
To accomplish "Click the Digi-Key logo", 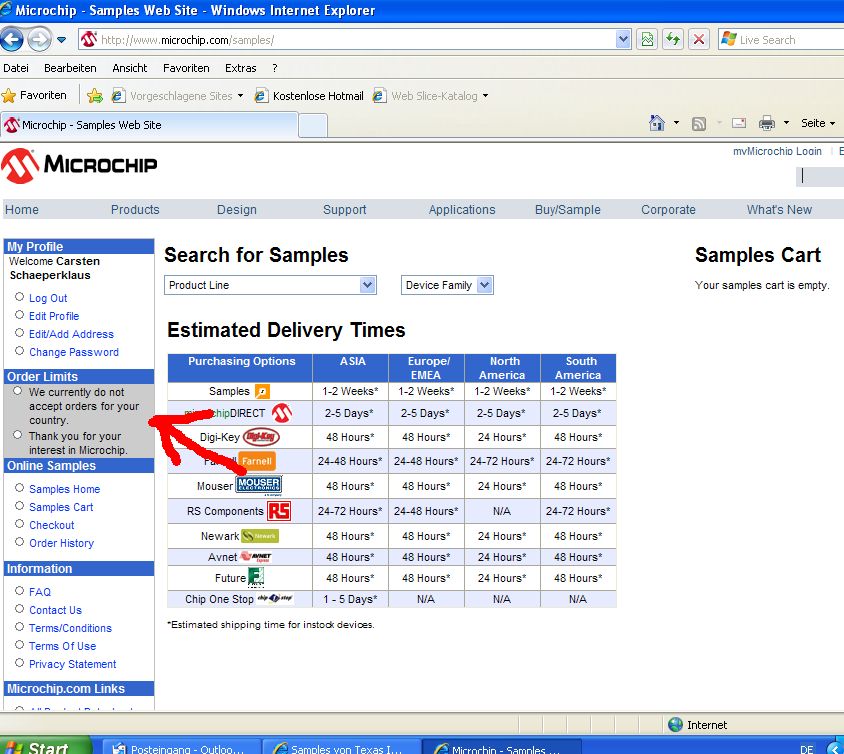I will click(261, 437).
